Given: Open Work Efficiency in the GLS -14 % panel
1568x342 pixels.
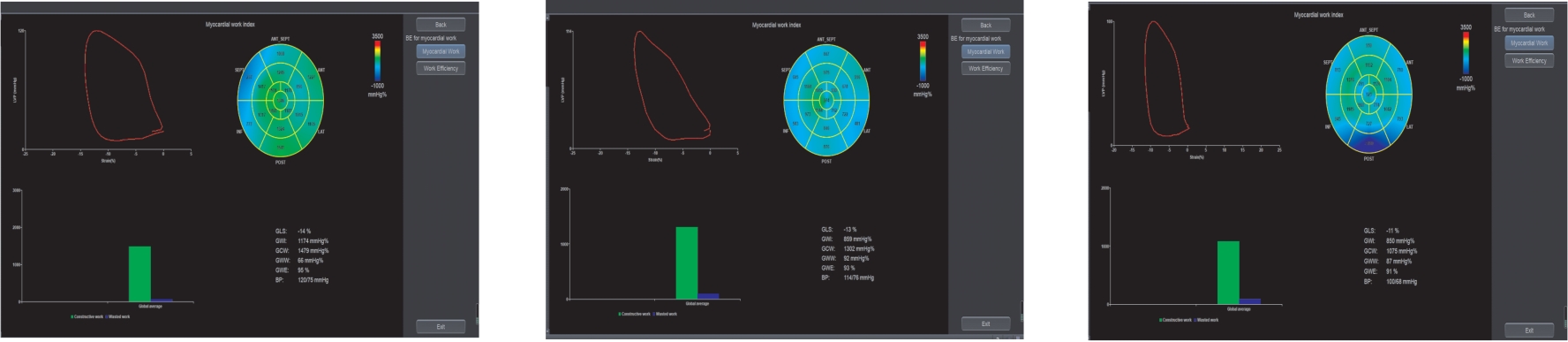Looking at the screenshot, I should (x=441, y=68).
